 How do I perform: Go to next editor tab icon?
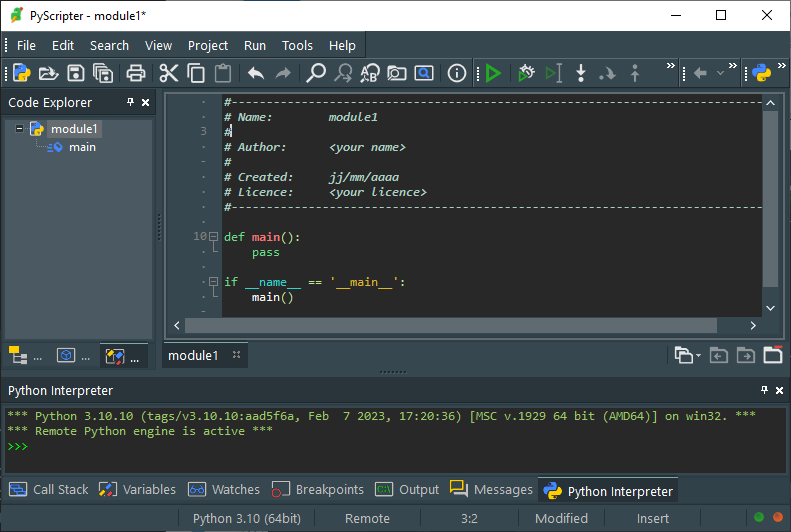point(746,356)
